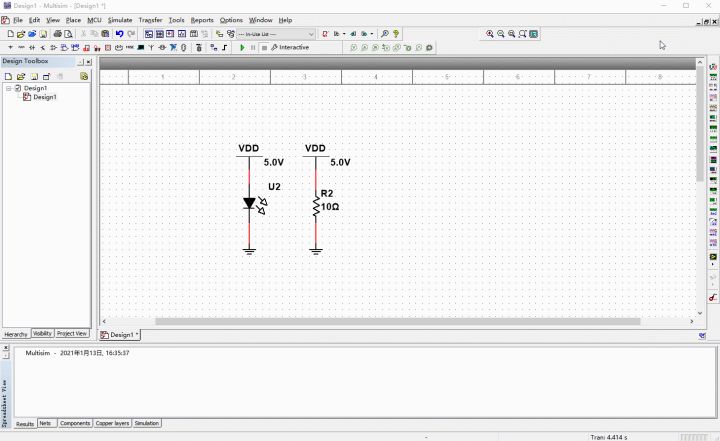The width and height of the screenshot is (720, 441).
Task: Click the Interactive simulation button
Action: point(290,47)
